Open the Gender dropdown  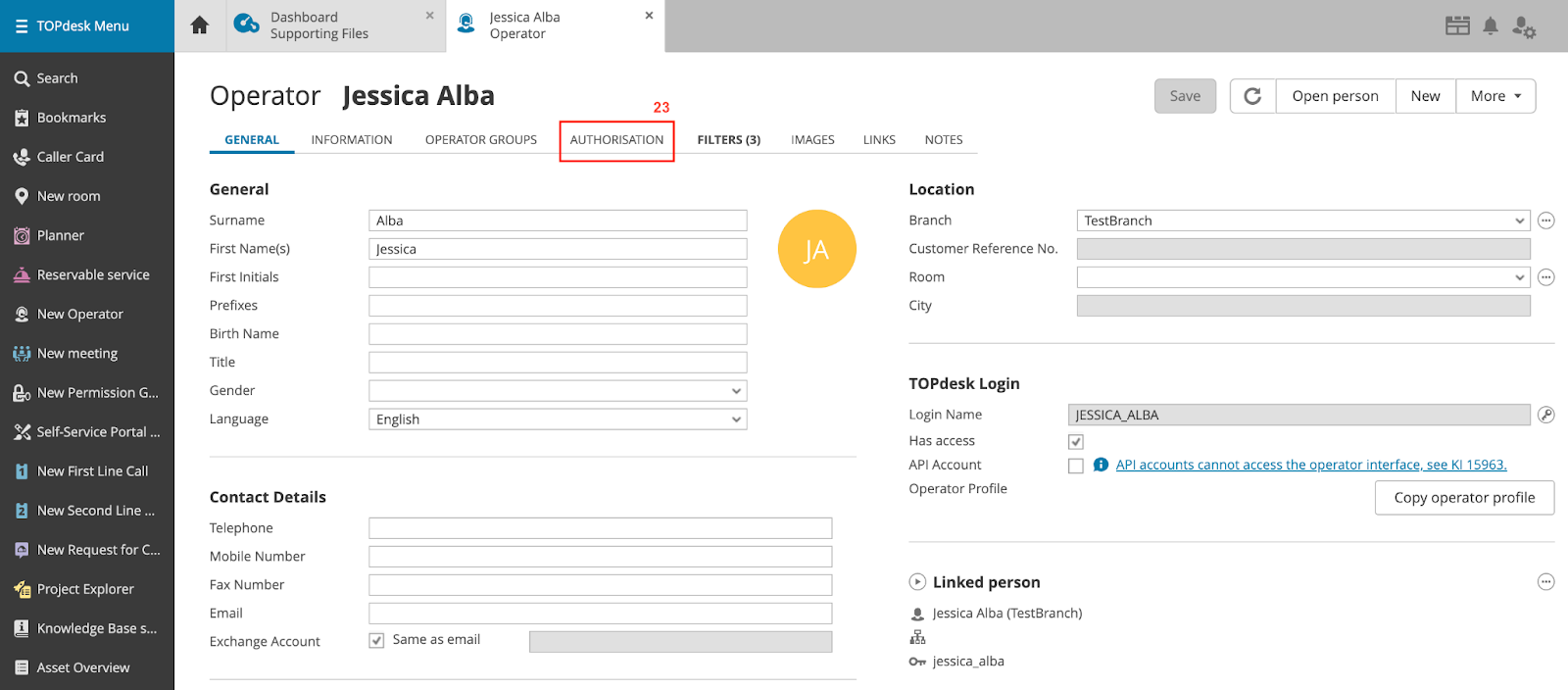coord(557,391)
